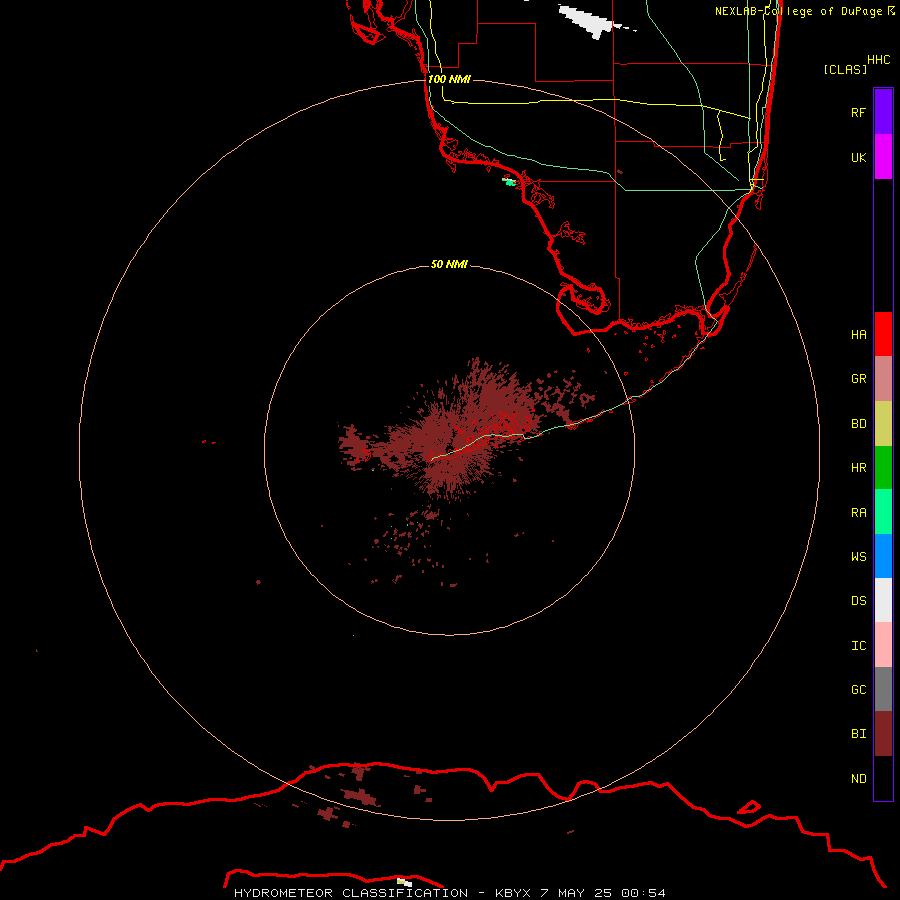900x900 pixels.
Task: Click the HR green legend swatch
Action: 883,468
